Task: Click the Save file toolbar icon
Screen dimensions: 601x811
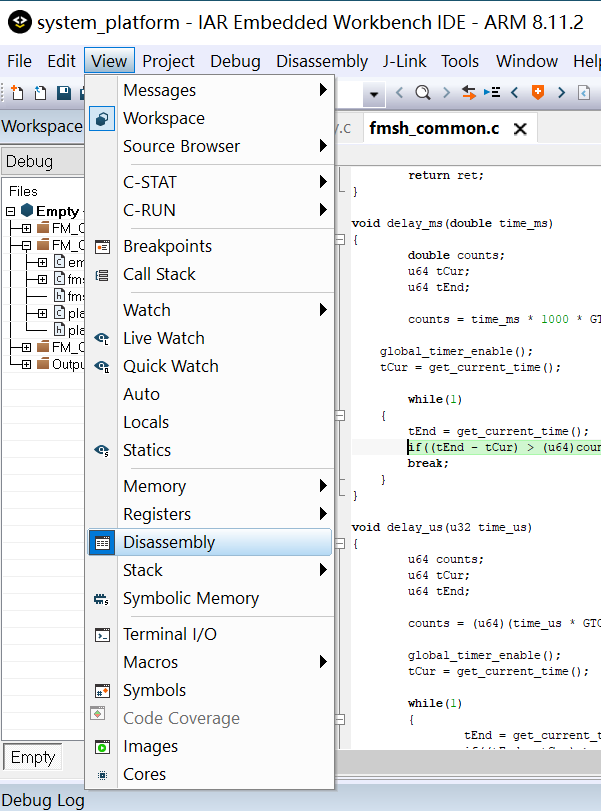Action: (64, 93)
